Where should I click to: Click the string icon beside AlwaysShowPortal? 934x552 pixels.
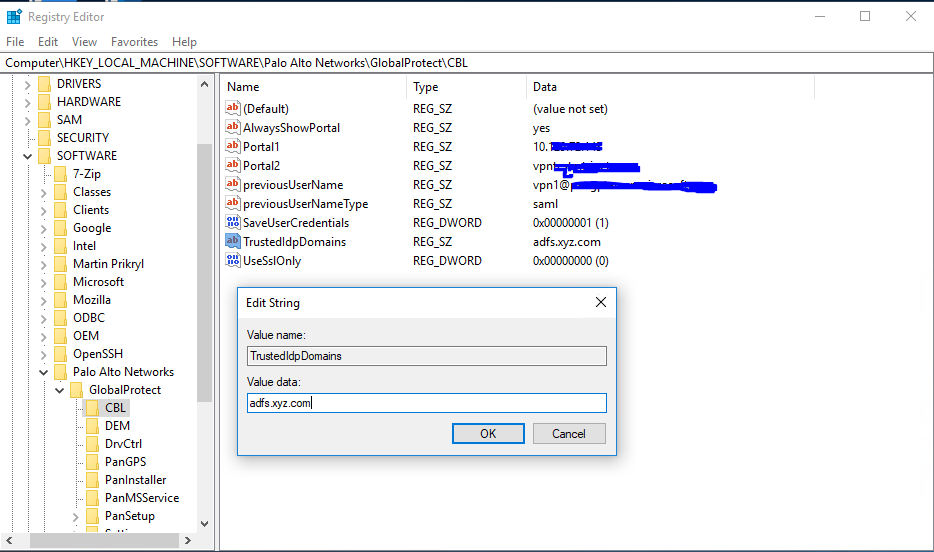click(232, 127)
